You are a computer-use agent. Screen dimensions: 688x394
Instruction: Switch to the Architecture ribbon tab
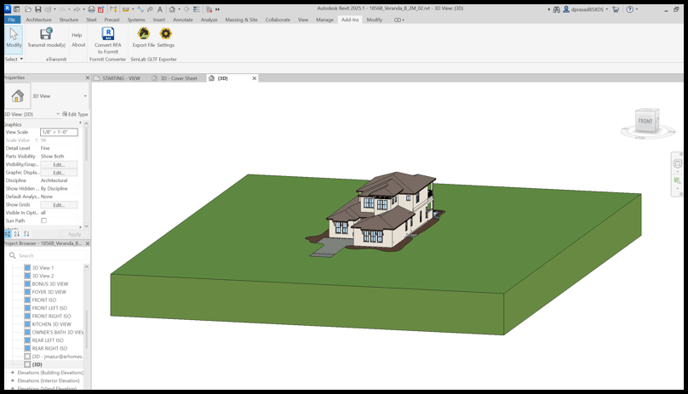(38, 20)
